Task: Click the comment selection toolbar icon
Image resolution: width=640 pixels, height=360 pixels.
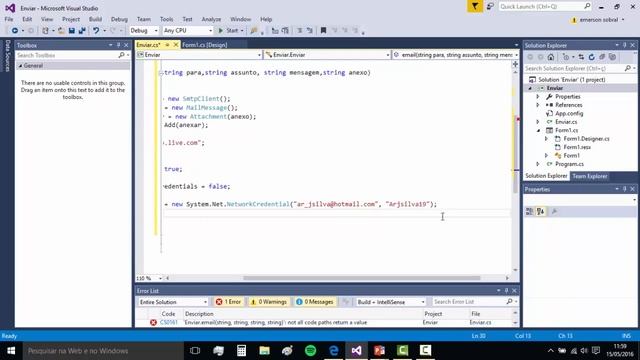Action: (x=299, y=31)
